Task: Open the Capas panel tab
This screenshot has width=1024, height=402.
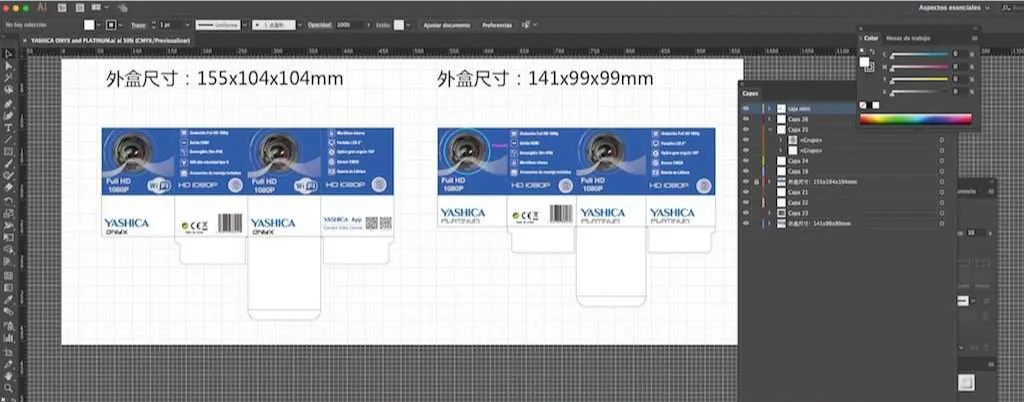Action: pos(750,94)
